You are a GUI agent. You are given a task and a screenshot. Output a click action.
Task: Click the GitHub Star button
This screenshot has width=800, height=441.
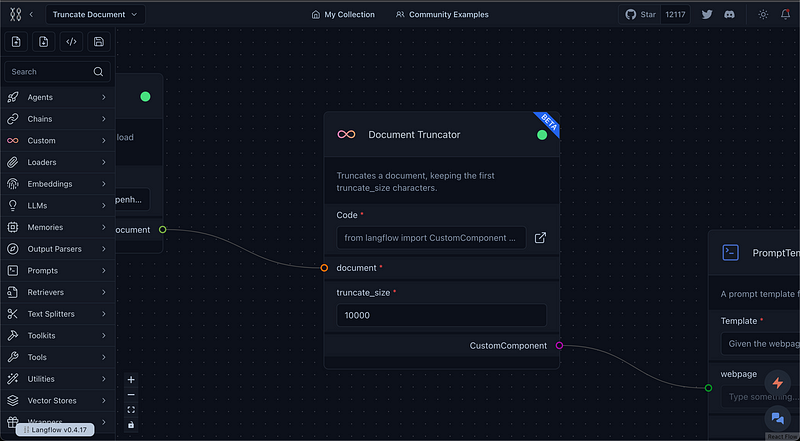[x=641, y=15]
